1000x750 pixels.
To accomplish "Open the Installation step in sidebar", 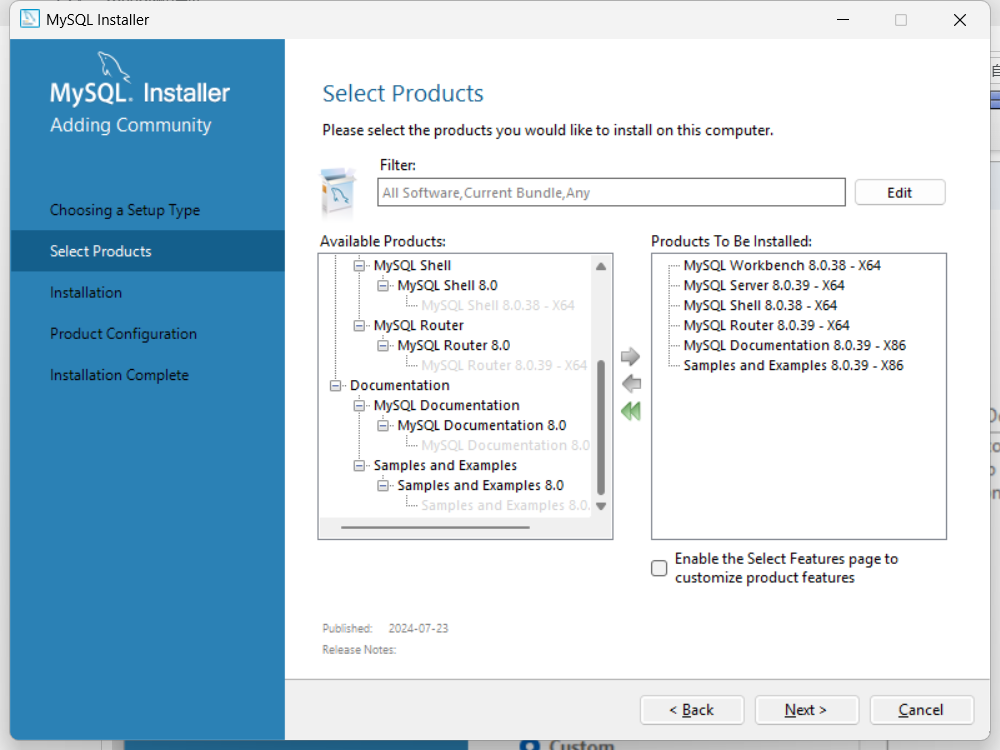I will (x=86, y=292).
